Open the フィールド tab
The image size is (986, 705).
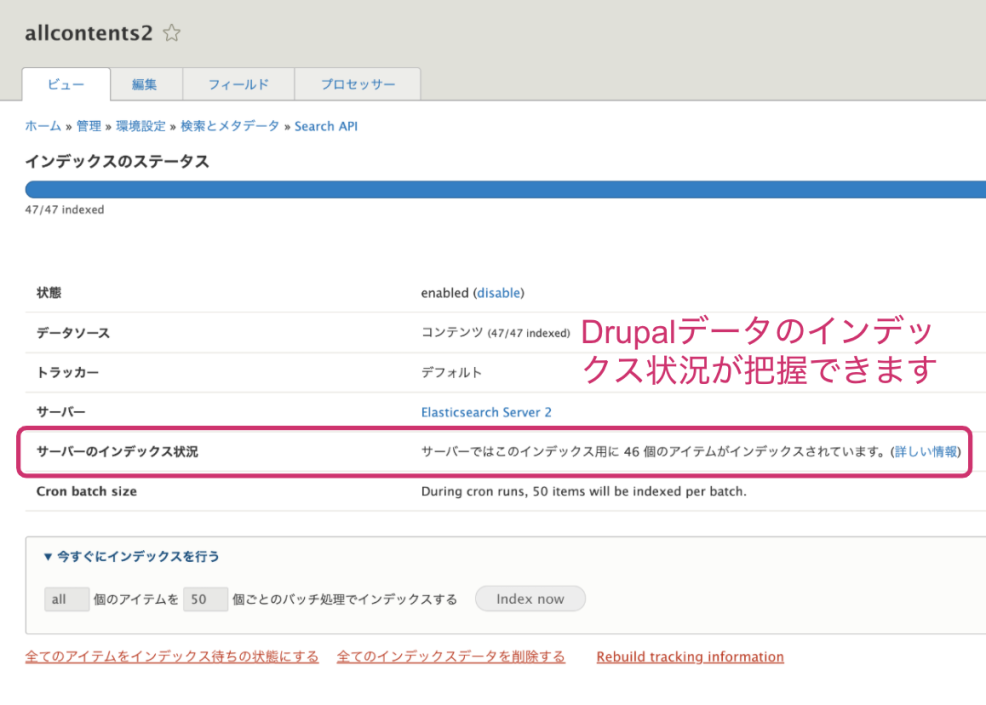click(238, 84)
